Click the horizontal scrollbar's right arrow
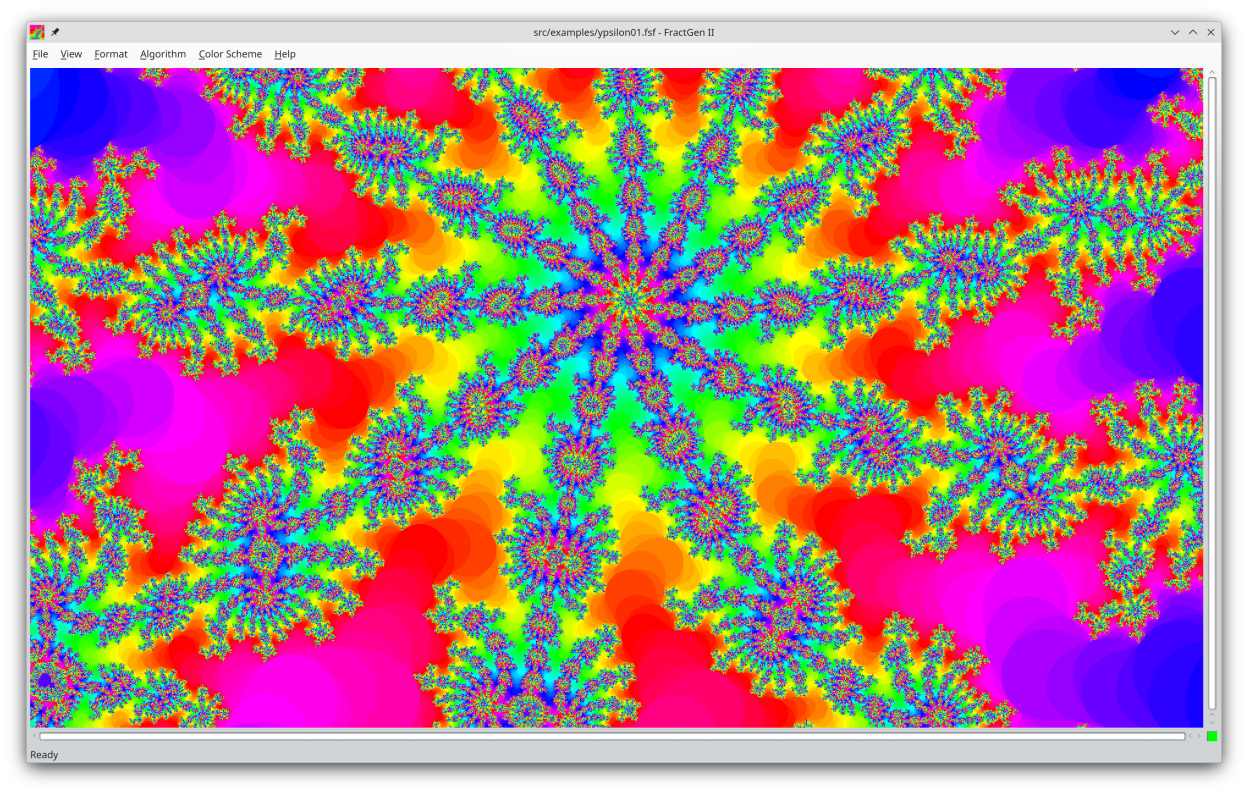This screenshot has width=1248, height=794. [1199, 736]
